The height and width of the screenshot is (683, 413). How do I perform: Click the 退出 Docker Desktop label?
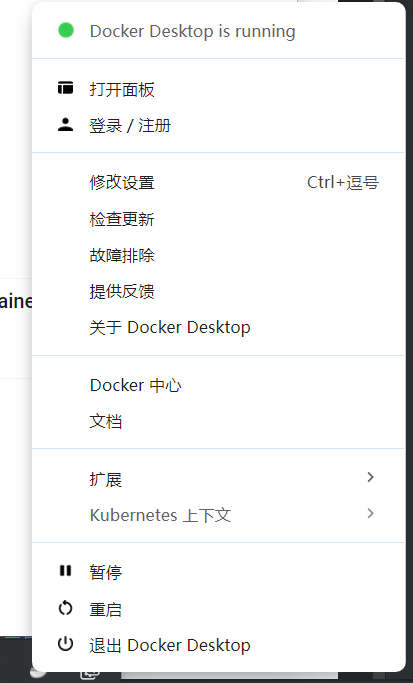pos(170,645)
